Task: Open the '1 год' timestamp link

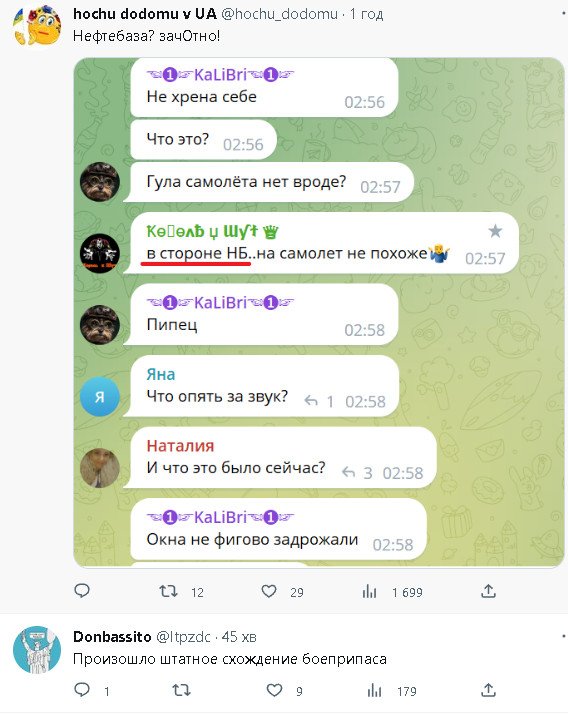Action: point(367,14)
